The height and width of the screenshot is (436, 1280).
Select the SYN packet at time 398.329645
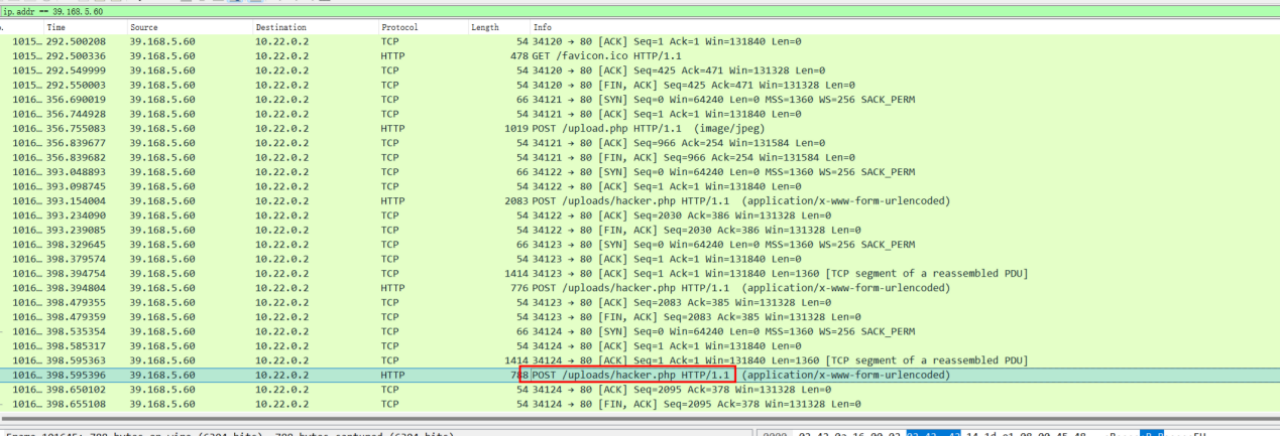(640, 244)
